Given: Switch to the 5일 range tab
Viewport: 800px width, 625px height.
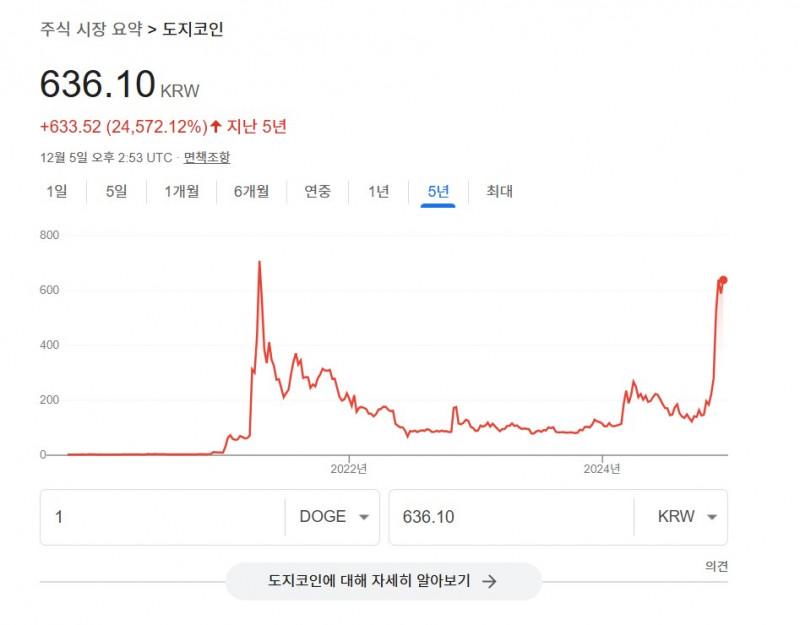Looking at the screenshot, I should click(117, 191).
